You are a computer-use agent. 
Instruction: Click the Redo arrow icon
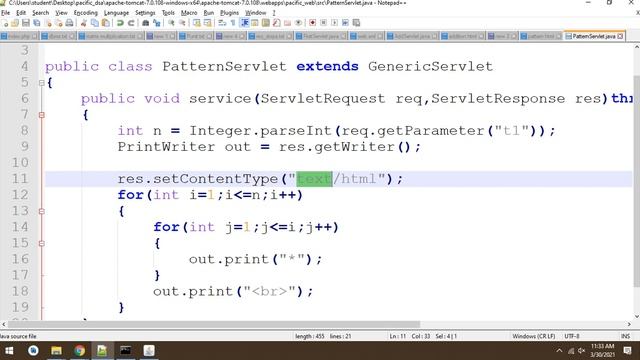tap(131, 23)
